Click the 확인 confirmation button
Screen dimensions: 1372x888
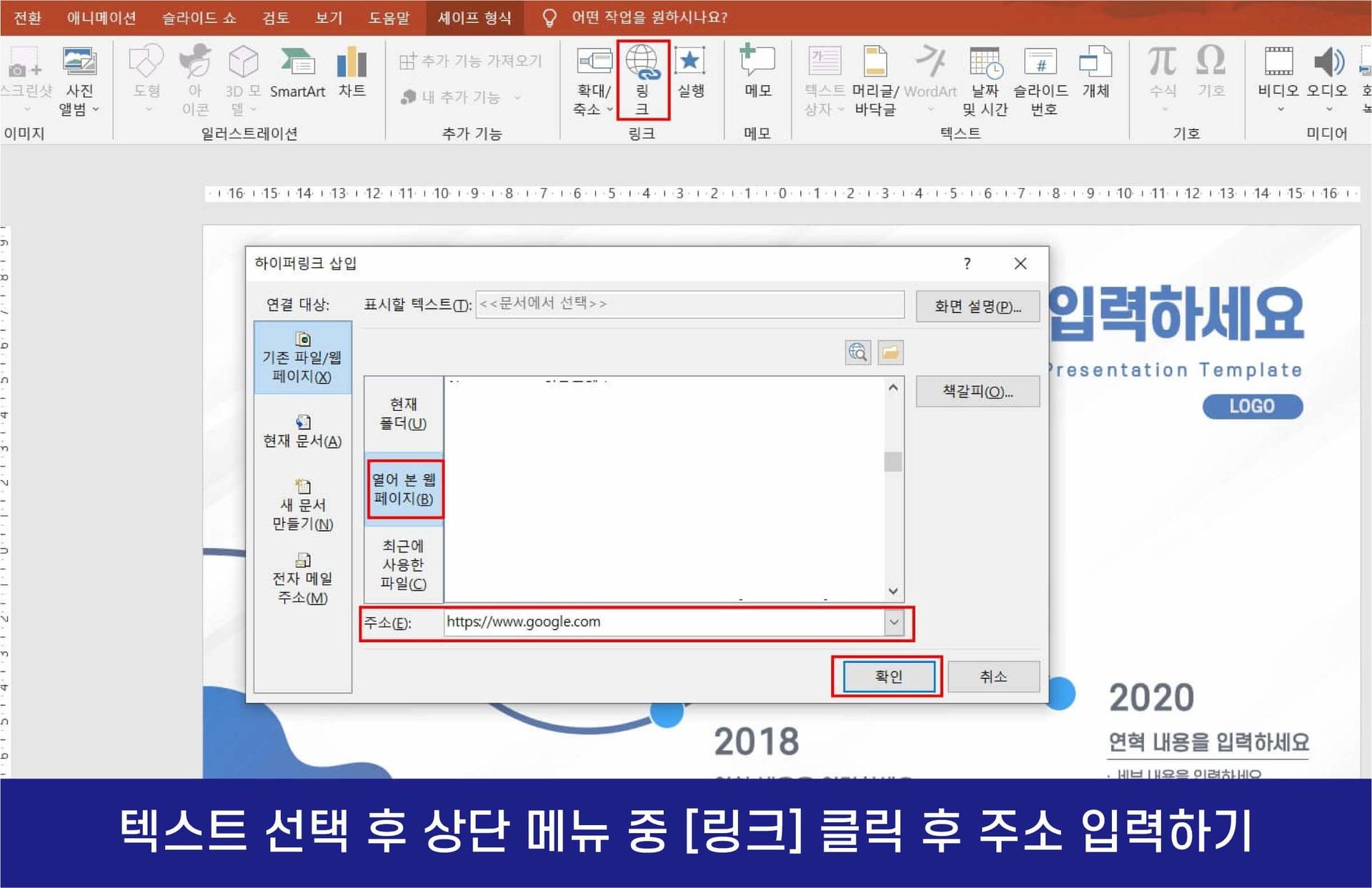click(888, 677)
